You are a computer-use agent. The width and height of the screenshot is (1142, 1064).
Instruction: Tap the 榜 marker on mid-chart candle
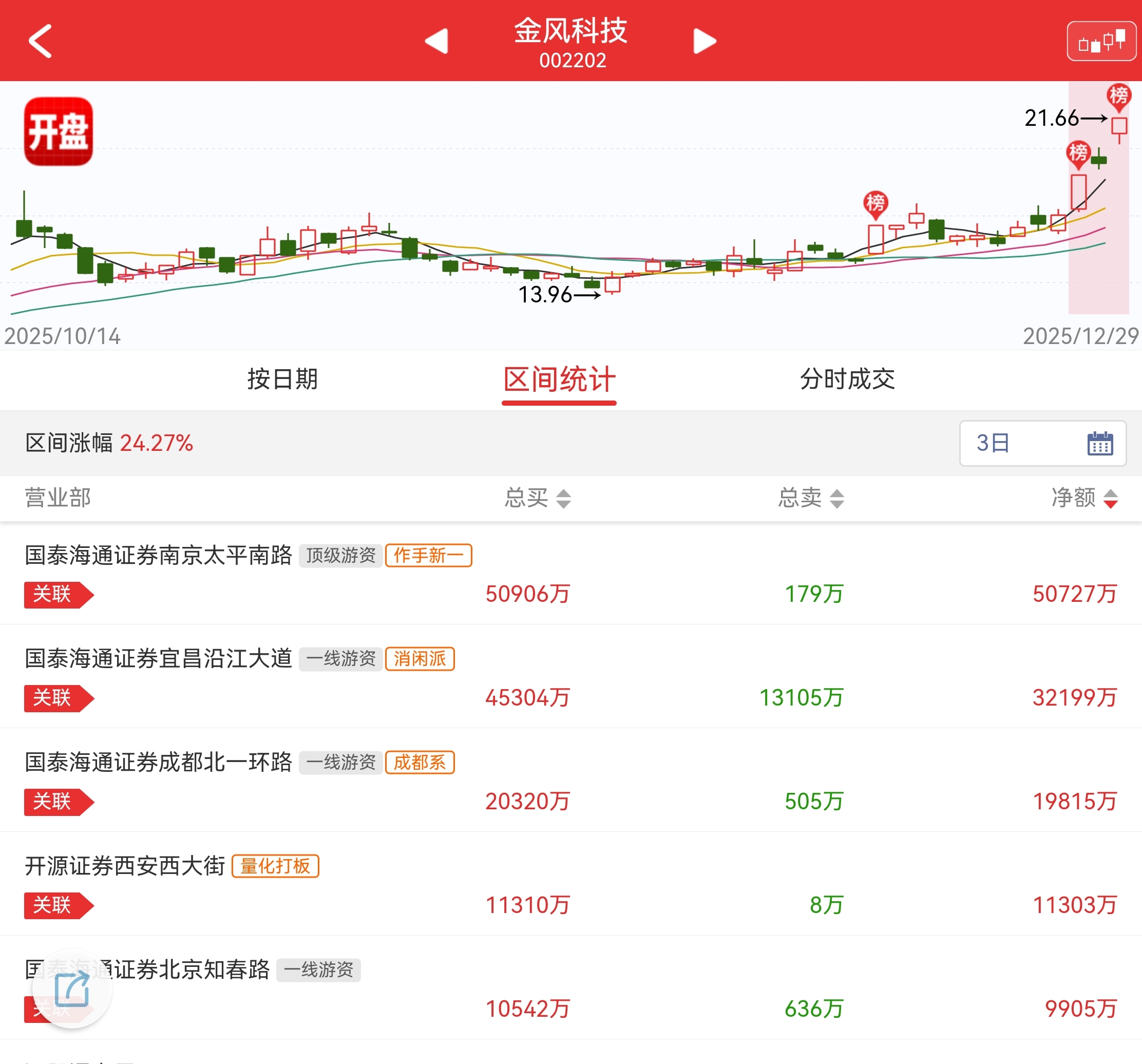pyautogui.click(x=875, y=203)
